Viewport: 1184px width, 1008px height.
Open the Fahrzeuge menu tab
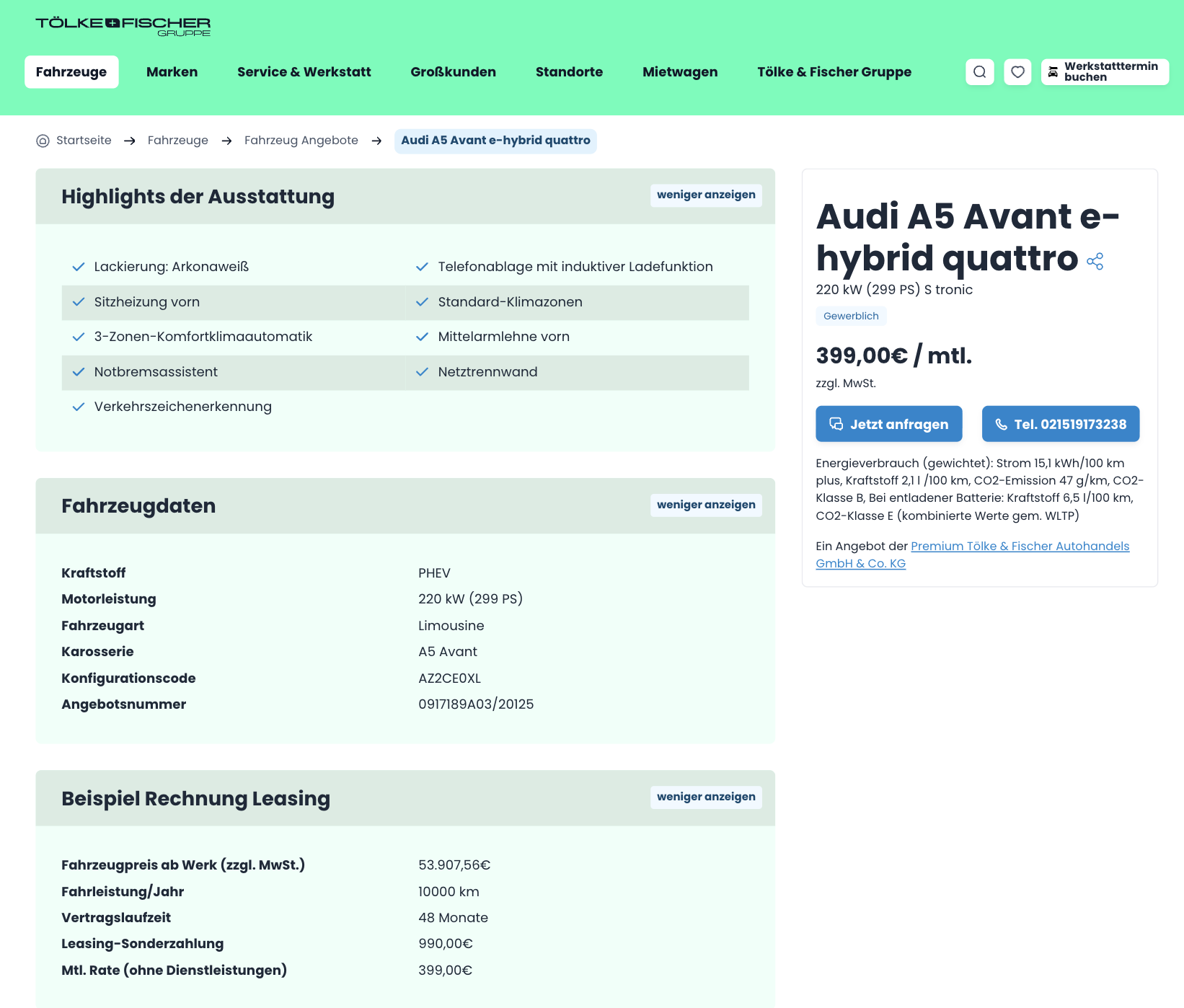click(71, 72)
